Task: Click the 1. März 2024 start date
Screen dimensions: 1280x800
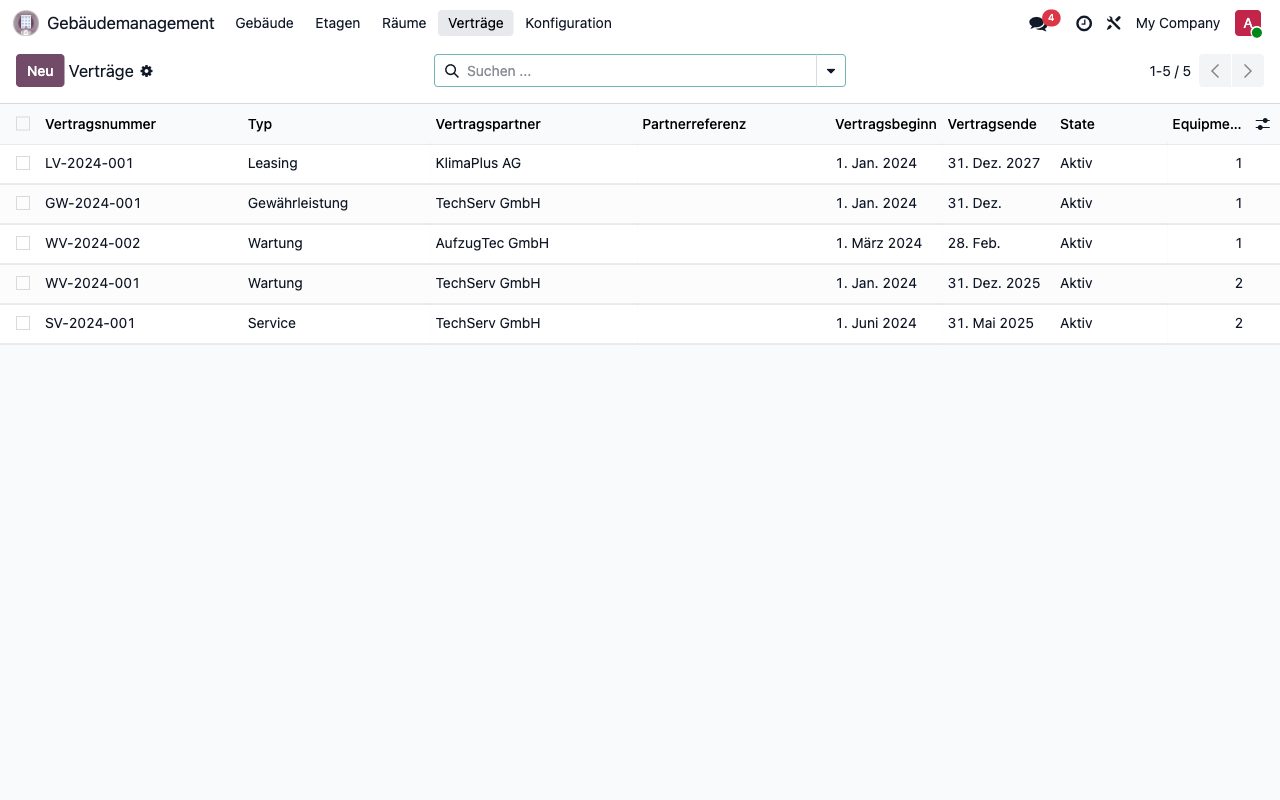Action: pyautogui.click(x=879, y=243)
